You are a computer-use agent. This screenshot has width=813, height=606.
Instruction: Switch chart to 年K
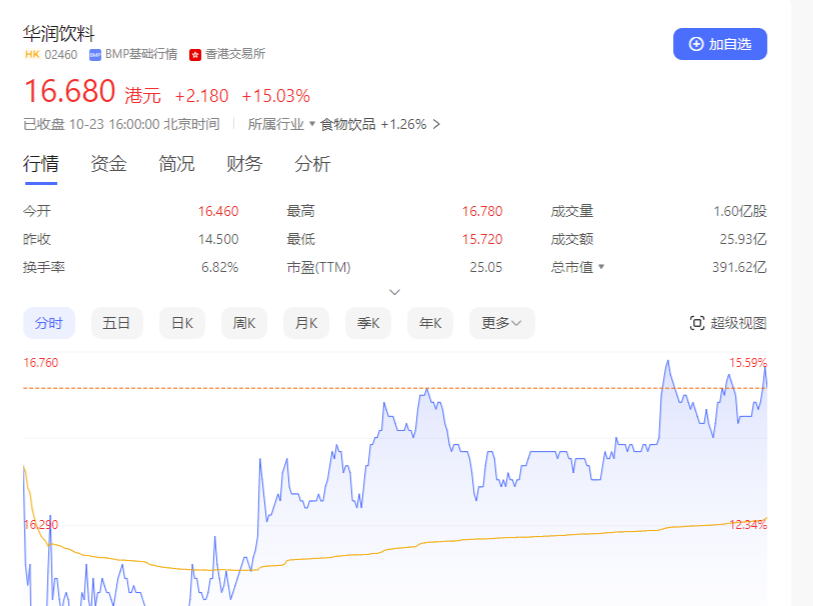pos(430,323)
